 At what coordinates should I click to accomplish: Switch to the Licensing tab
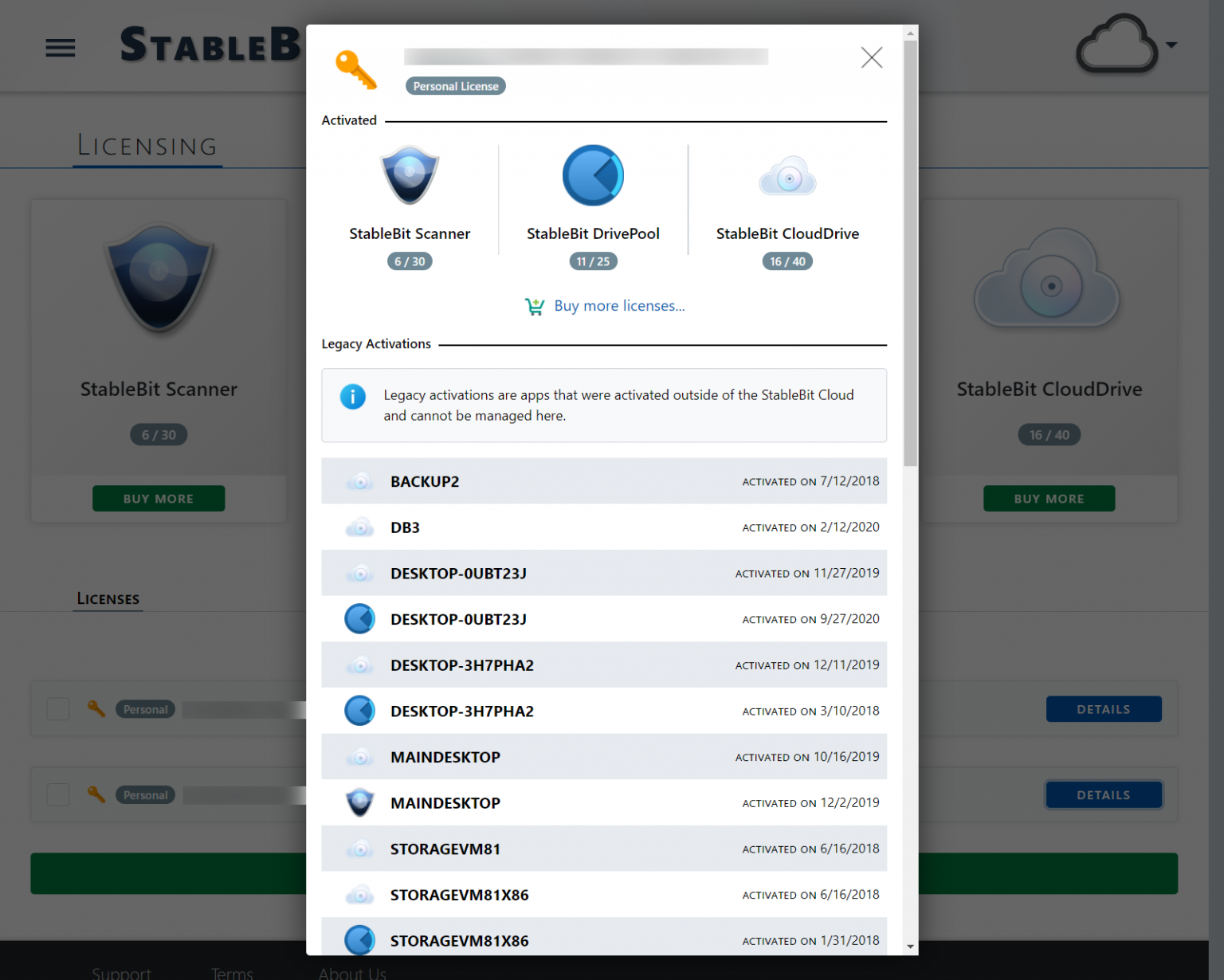(147, 146)
